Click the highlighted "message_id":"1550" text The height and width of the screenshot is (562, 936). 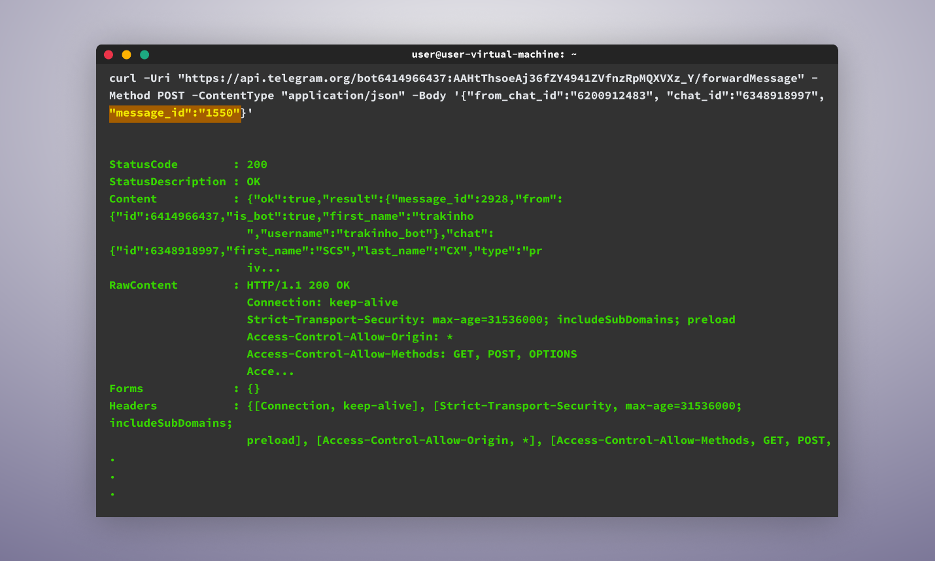pos(175,113)
